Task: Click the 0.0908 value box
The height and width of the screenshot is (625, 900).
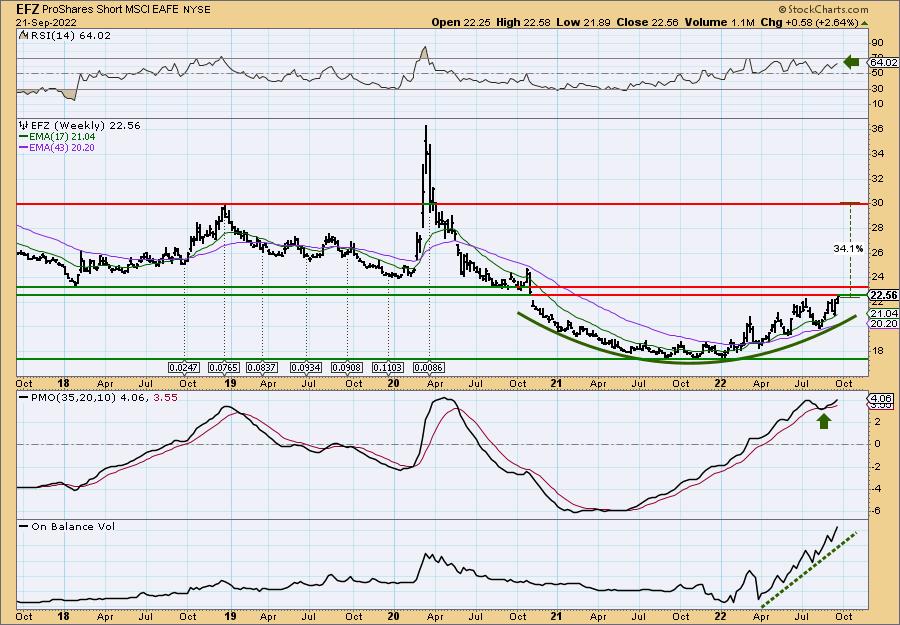Action: [x=347, y=367]
